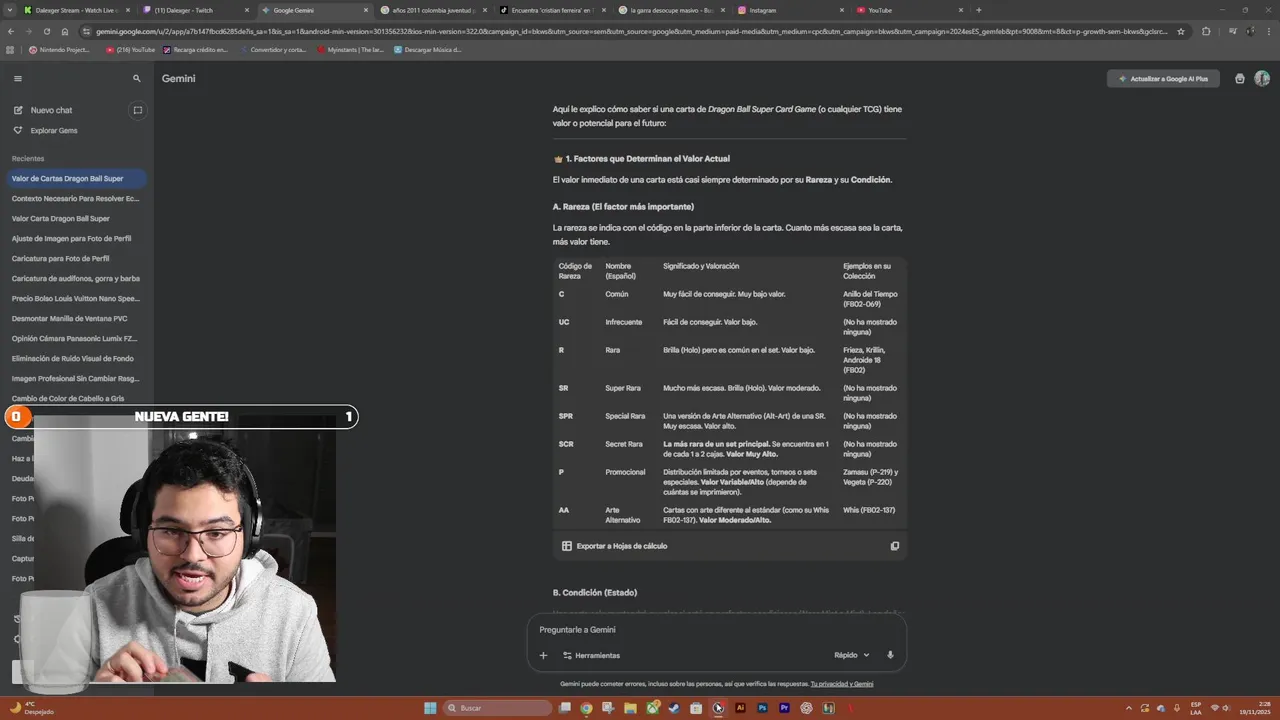Switch to the TikTok cristian ferreira tab
The width and height of the screenshot is (1280, 720).
[x=552, y=10]
